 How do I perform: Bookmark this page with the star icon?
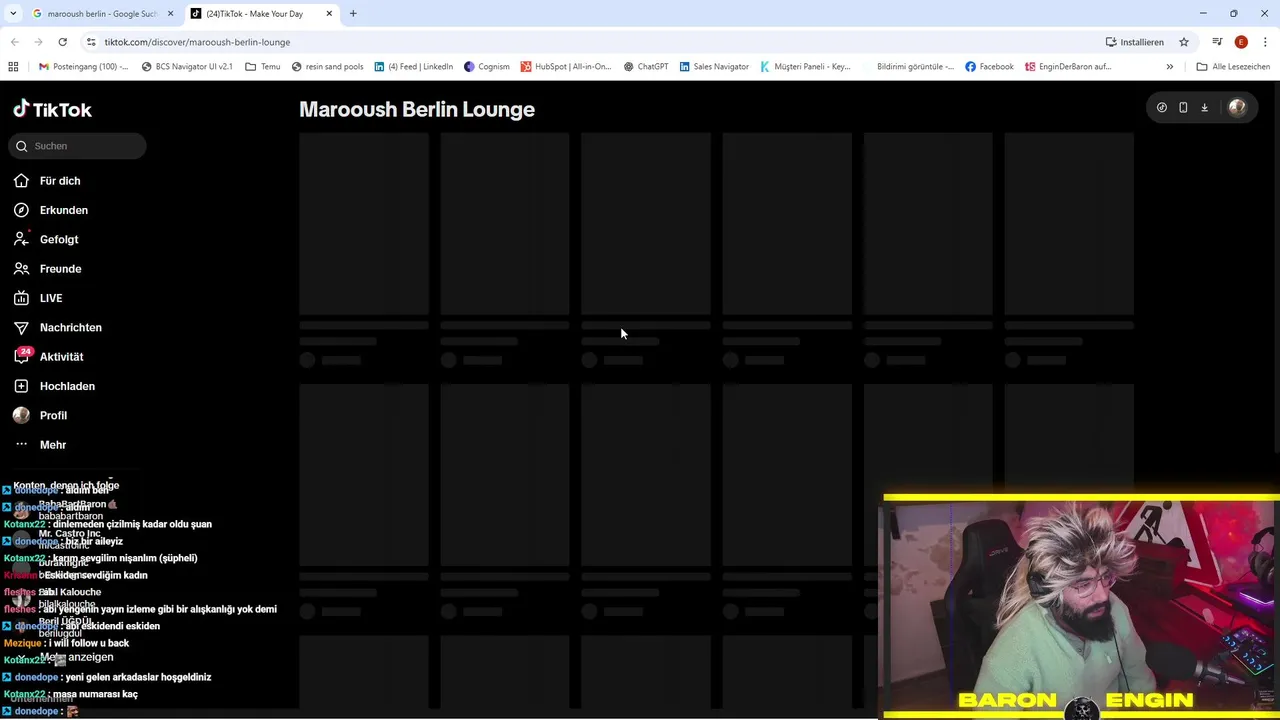pyautogui.click(x=1184, y=42)
